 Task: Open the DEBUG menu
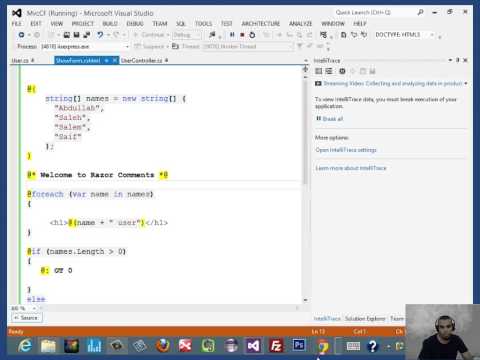point(135,24)
